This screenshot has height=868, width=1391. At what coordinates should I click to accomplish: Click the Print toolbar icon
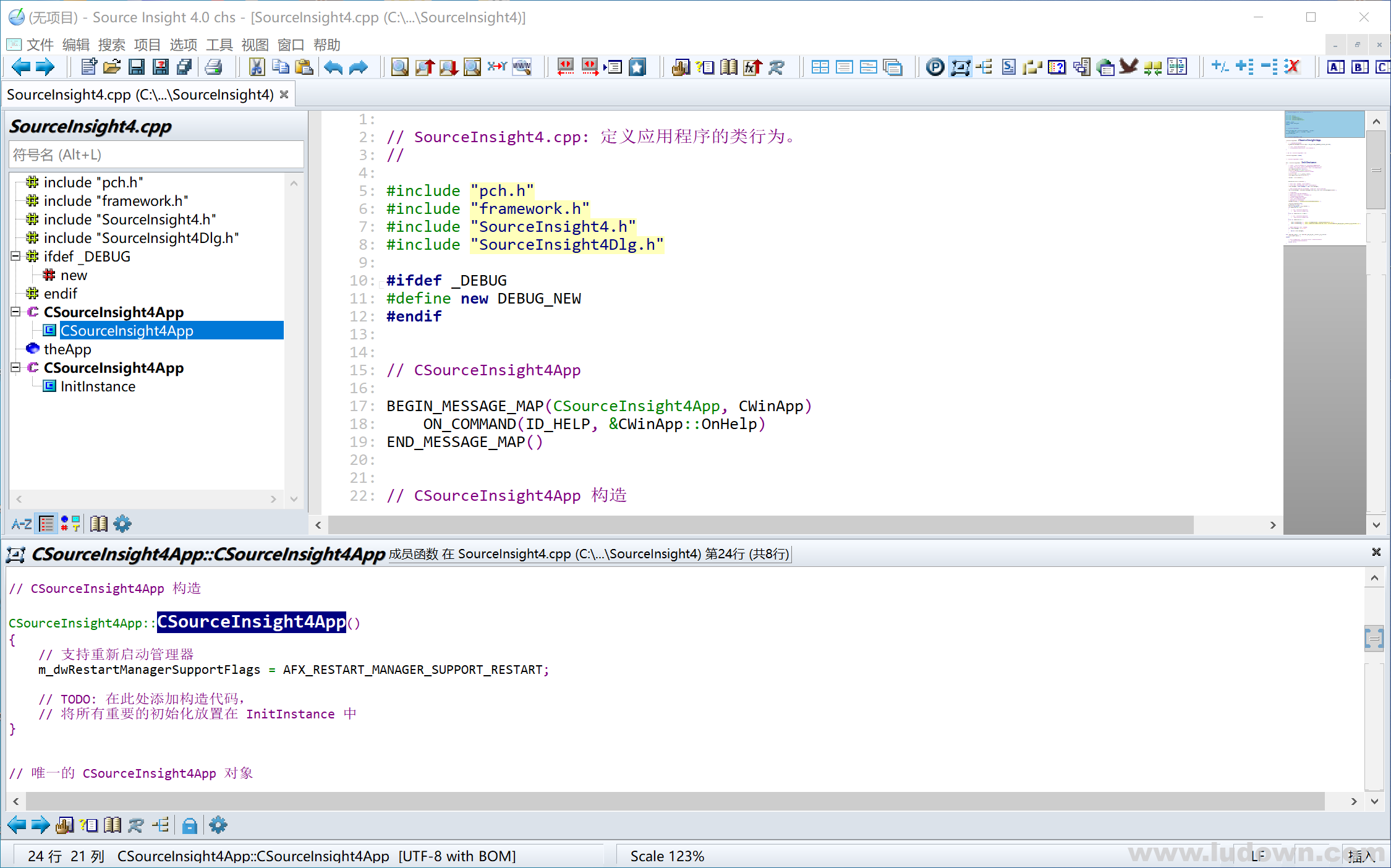coord(214,67)
